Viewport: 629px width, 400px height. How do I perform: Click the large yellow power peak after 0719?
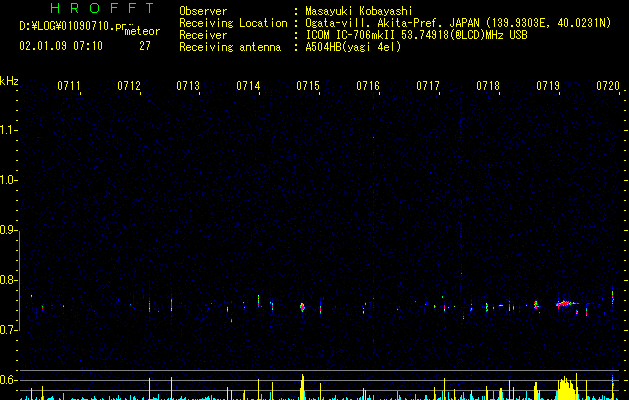pyautogui.click(x=566, y=388)
